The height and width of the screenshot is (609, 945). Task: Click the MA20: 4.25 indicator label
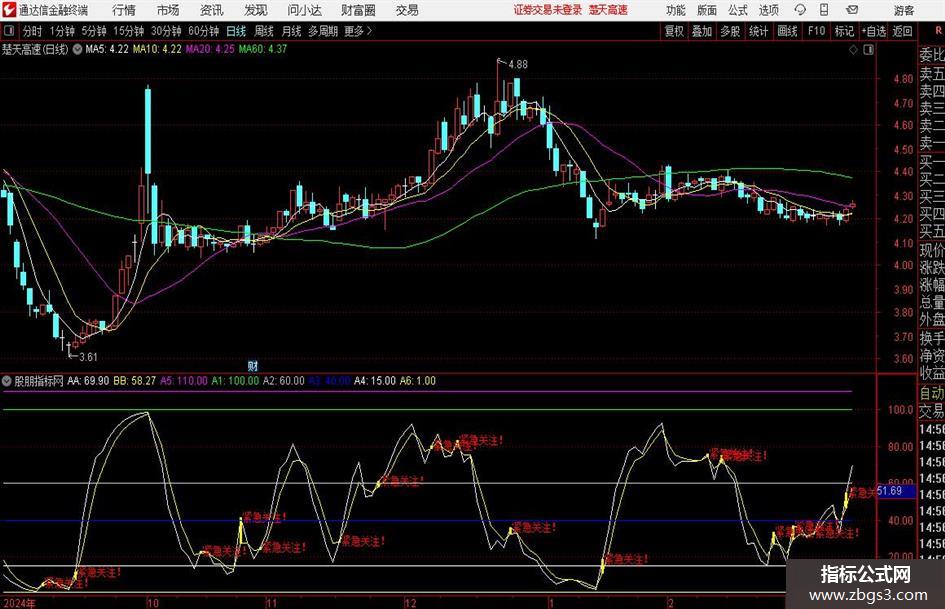pyautogui.click(x=210, y=49)
